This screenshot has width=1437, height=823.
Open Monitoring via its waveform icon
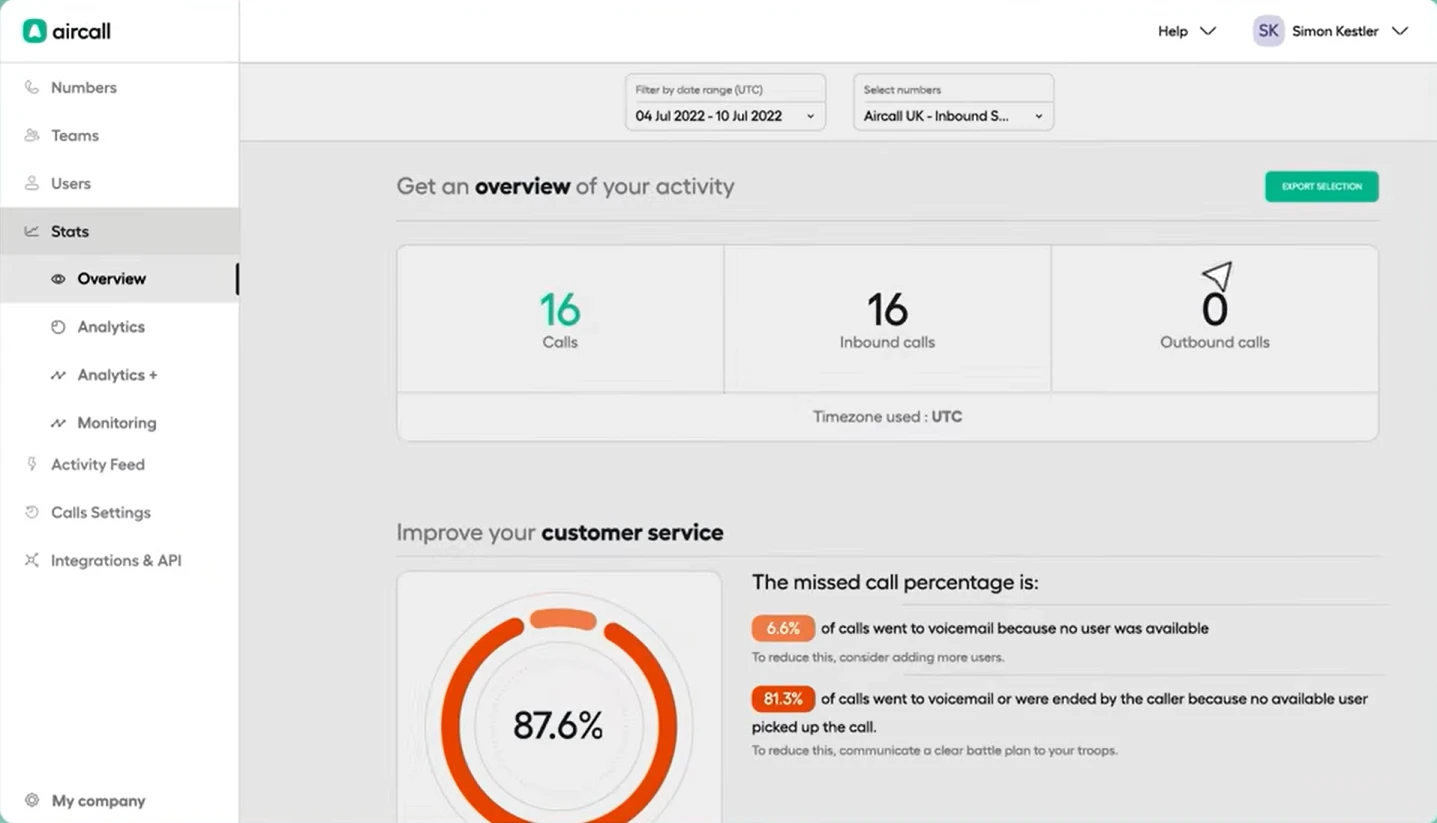[59, 423]
